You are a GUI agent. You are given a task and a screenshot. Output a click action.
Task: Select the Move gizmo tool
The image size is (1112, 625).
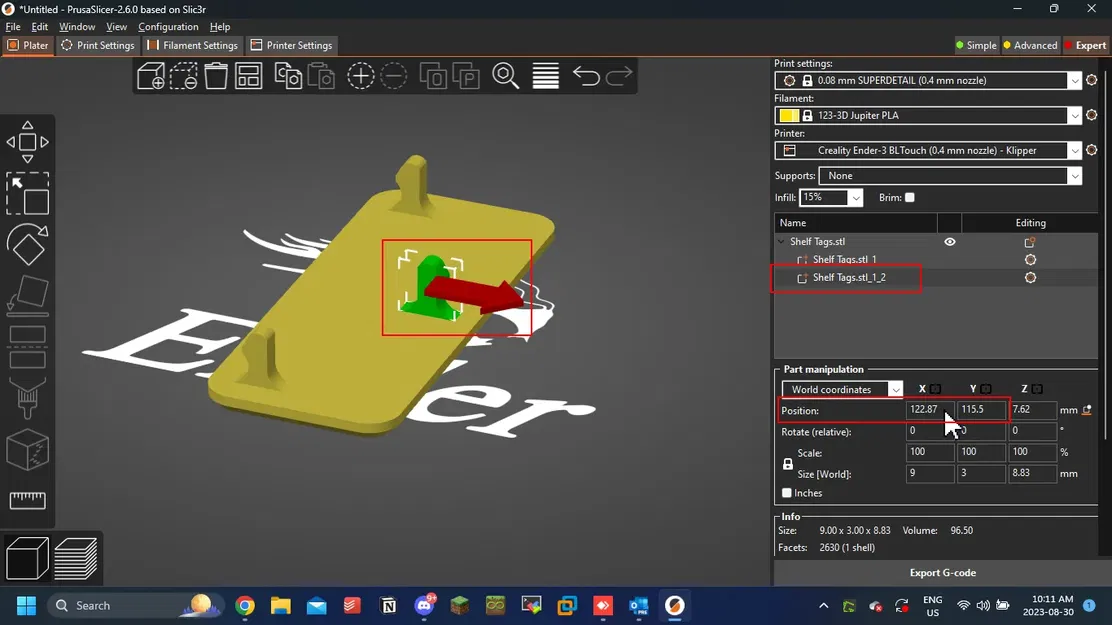(28, 142)
